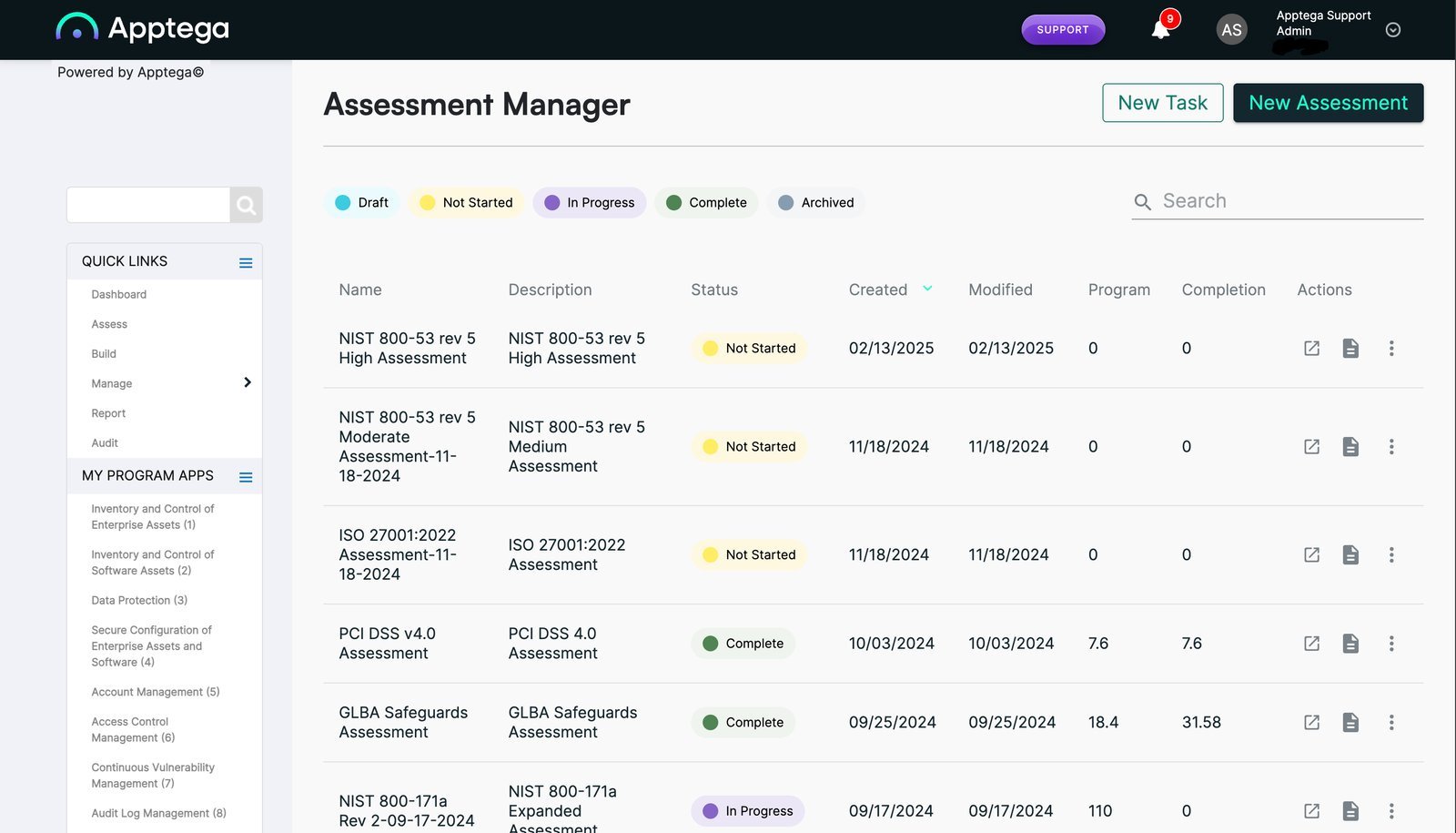Open Continuous Vulnerability Management (7) program app
The height and width of the screenshot is (833, 1456).
[x=153, y=775]
